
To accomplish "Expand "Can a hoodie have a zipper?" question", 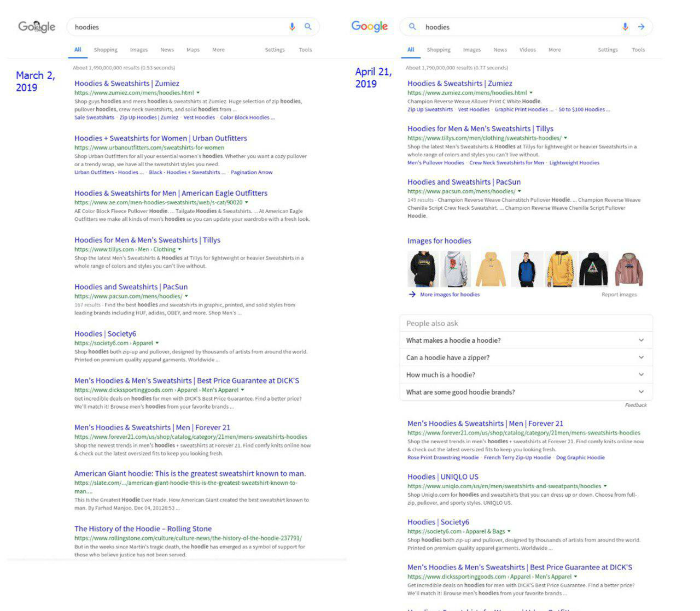I will (641, 357).
